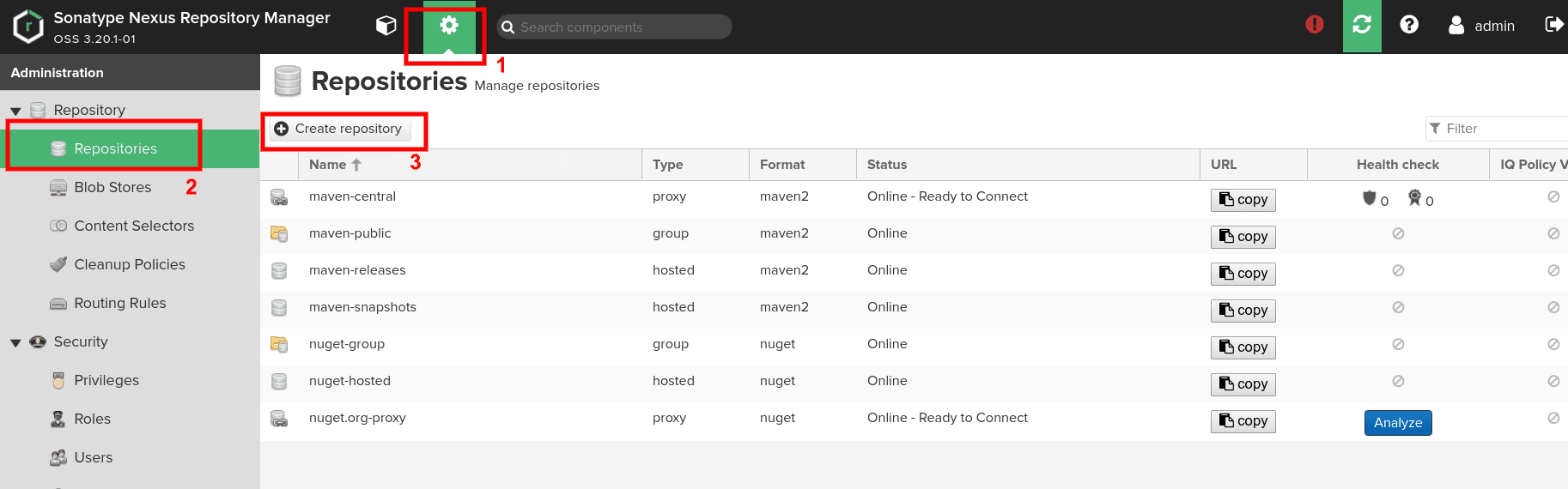Sort by the Health check column header

coord(1398,165)
